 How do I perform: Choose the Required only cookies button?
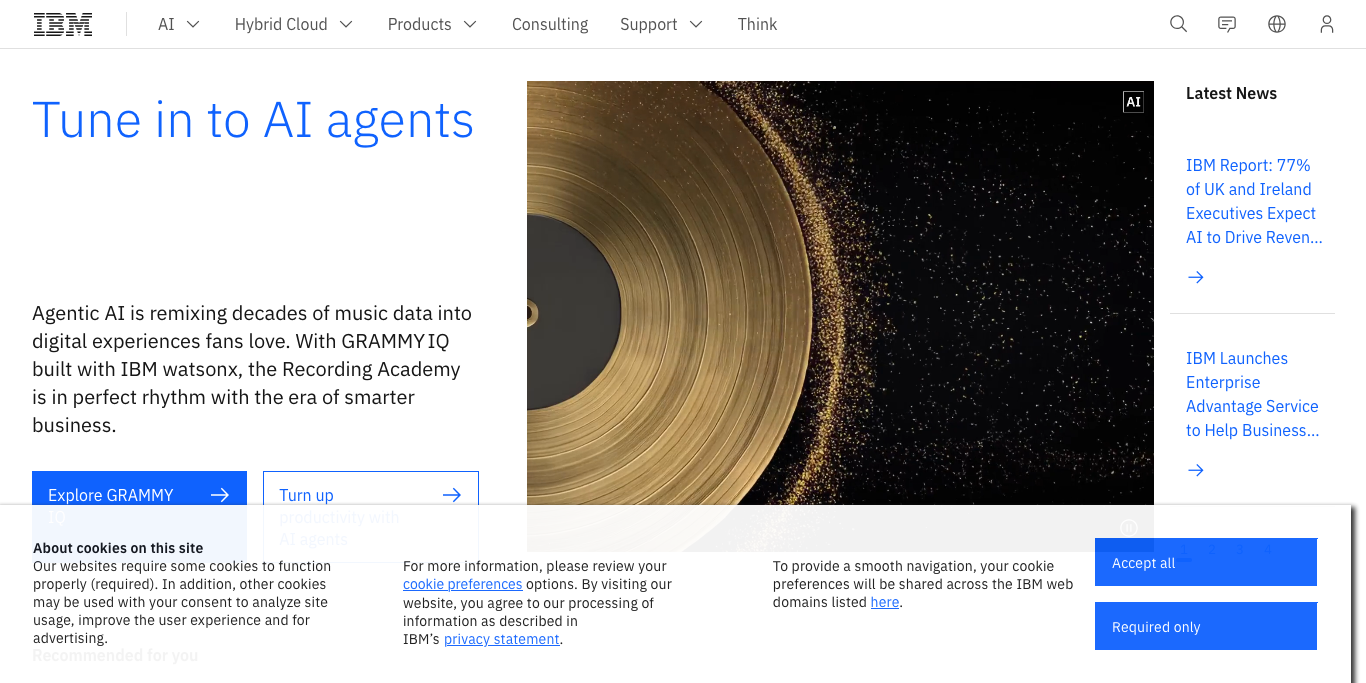1205,627
